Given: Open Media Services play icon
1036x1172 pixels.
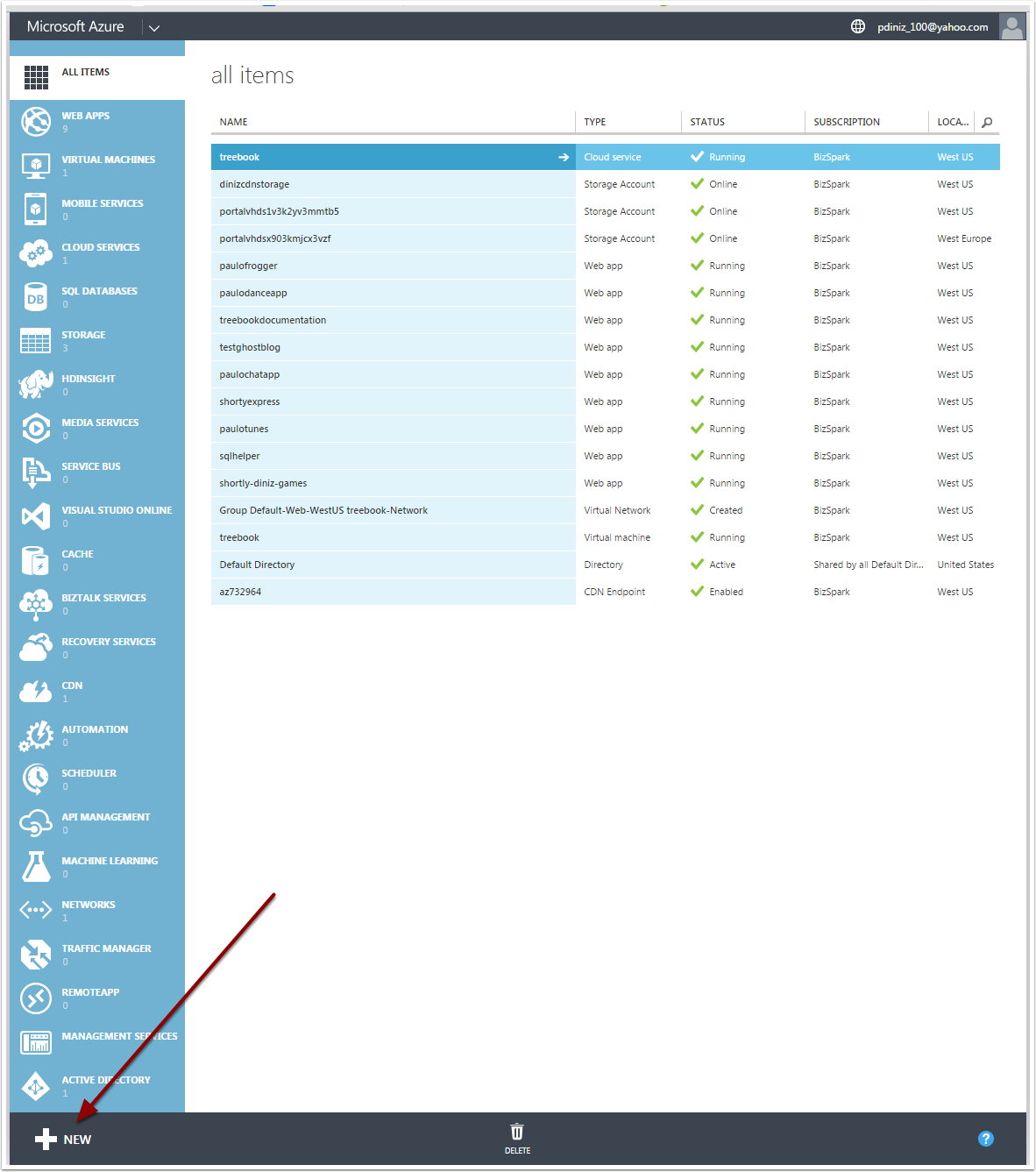Looking at the screenshot, I should click(x=36, y=429).
